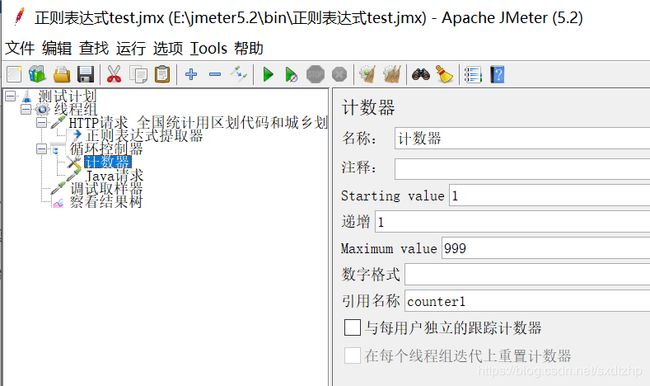Image resolution: width=650 pixels, height=386 pixels.
Task: Click the gray Stop icon
Action: [315, 75]
